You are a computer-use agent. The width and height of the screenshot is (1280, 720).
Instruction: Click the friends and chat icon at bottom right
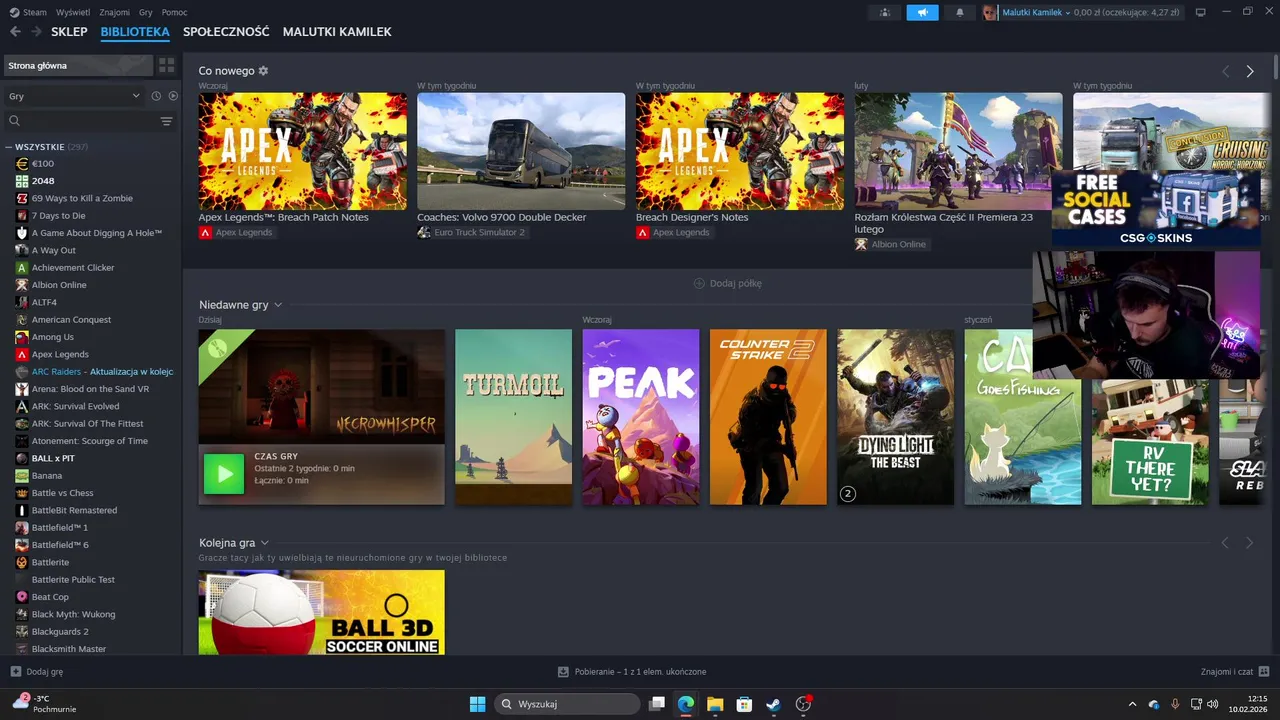pos(1264,672)
